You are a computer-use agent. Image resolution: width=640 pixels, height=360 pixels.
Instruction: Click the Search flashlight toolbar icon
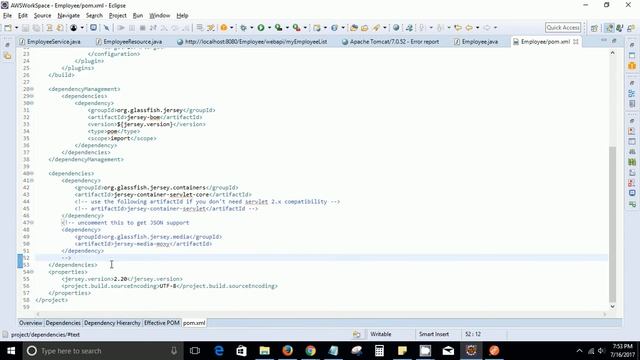click(x=376, y=28)
